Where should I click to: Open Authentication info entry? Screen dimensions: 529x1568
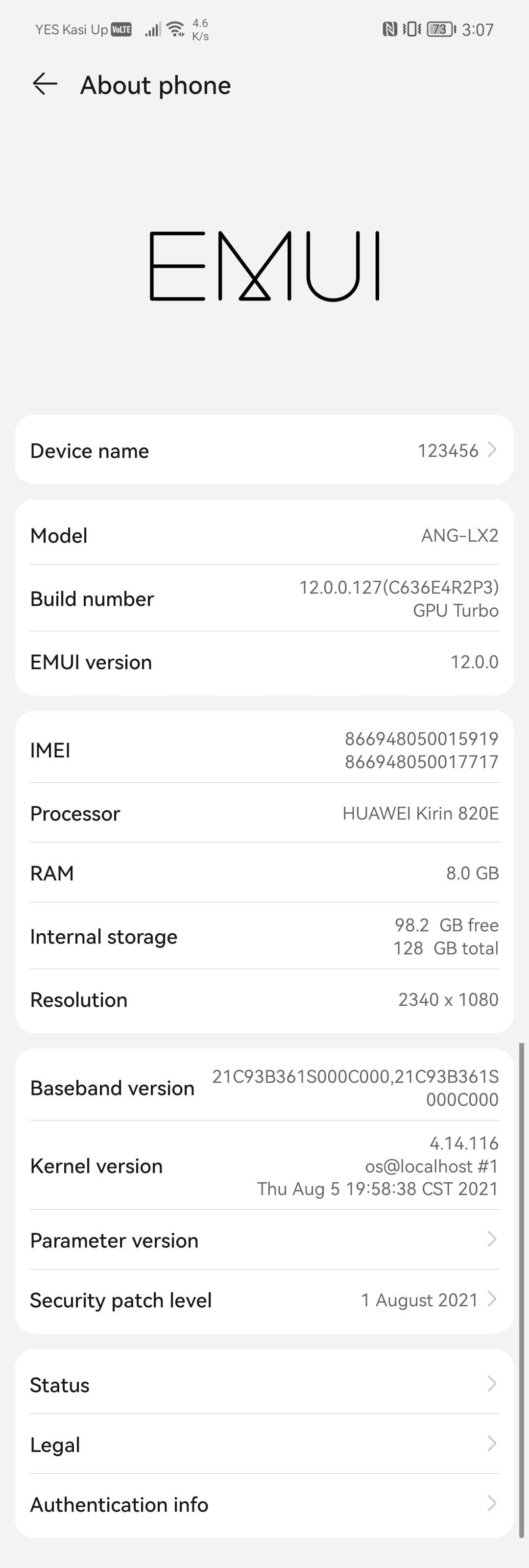tap(264, 1503)
